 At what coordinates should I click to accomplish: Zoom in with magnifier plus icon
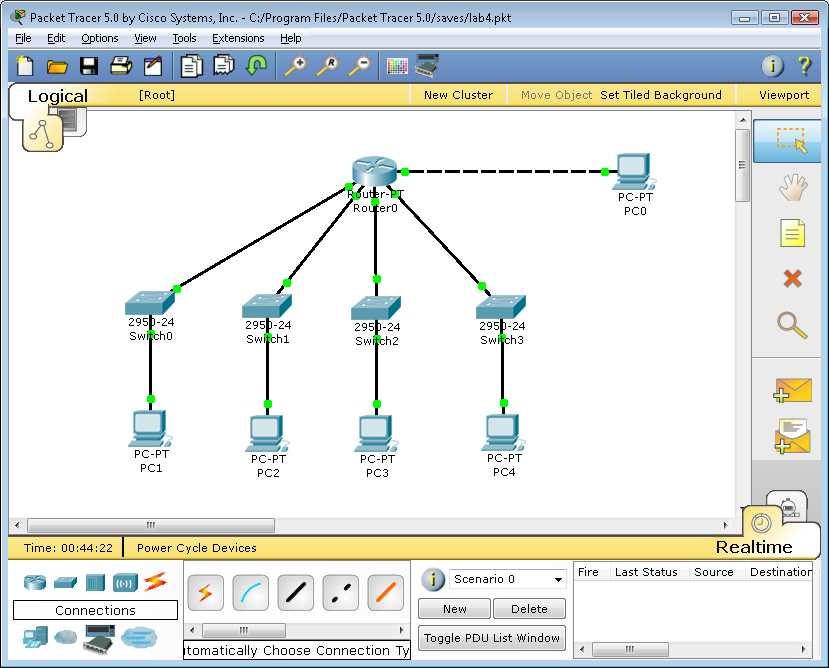tap(296, 66)
